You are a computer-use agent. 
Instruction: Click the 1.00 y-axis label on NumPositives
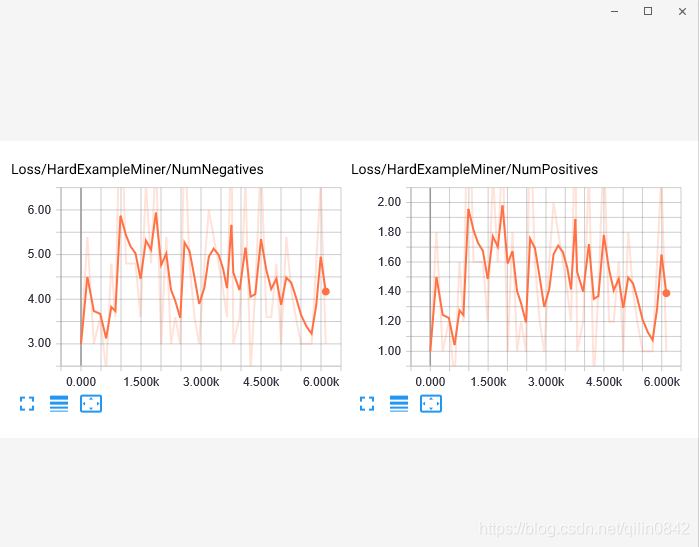point(389,351)
